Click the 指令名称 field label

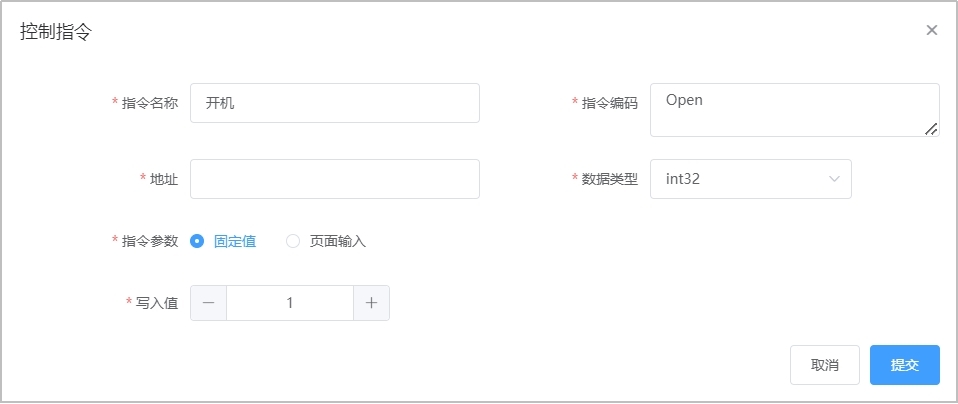(149, 103)
